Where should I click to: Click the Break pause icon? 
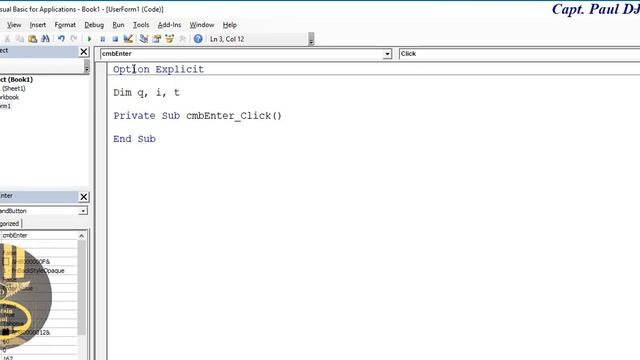(102, 39)
